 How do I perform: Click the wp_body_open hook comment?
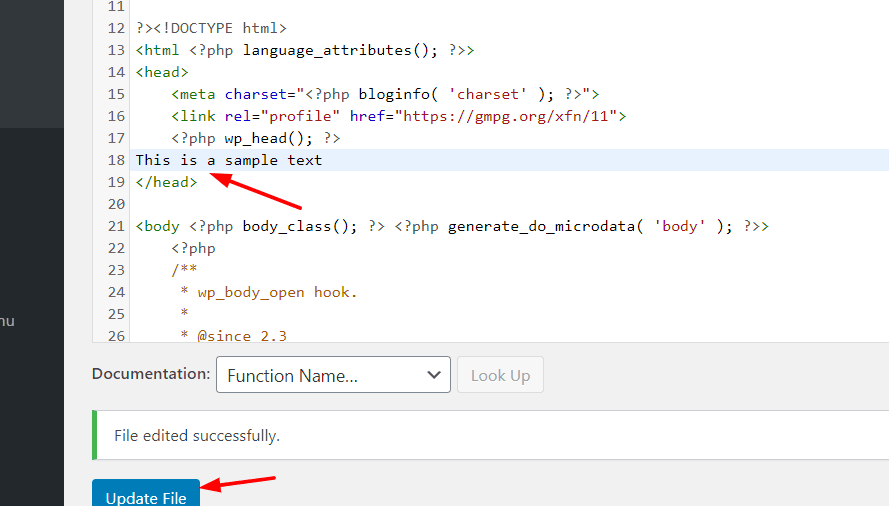point(277,292)
